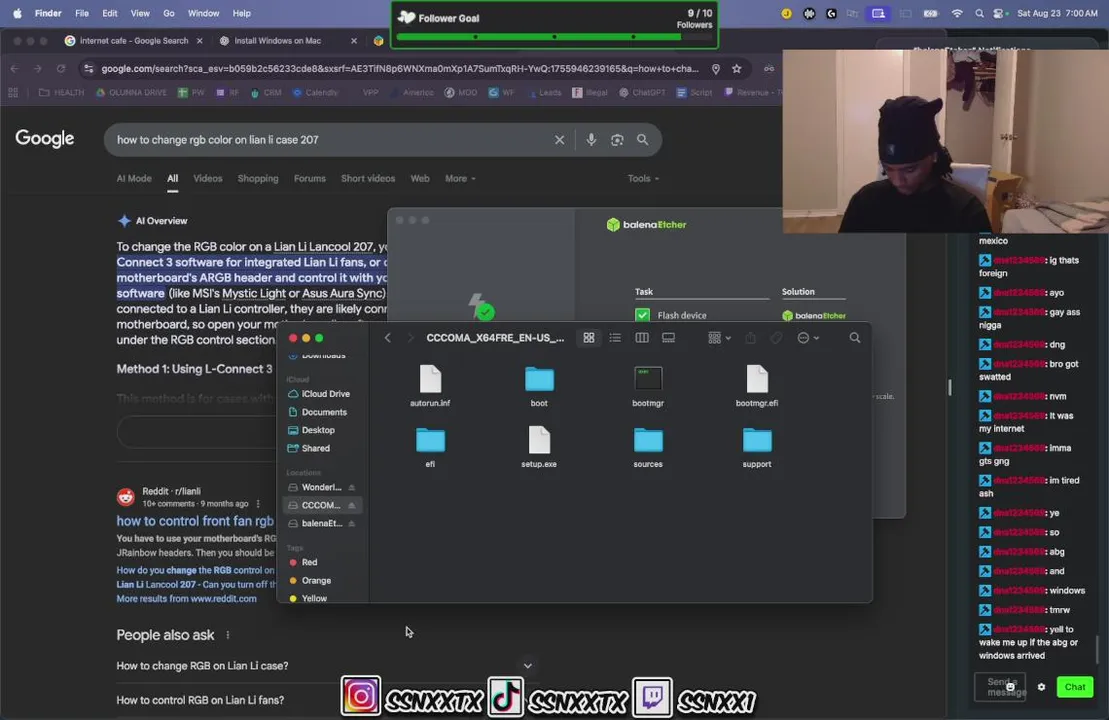The height and width of the screenshot is (720, 1109).
Task: Open the Edit menu in menu bar
Action: tap(110, 13)
